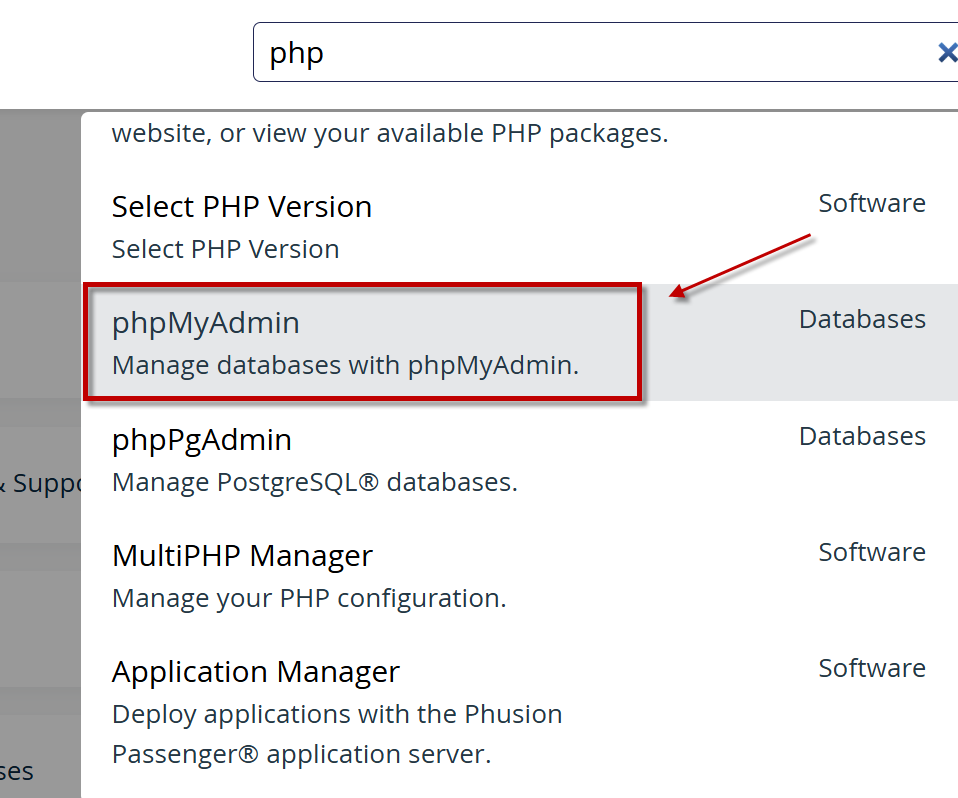
Task: Click "Manage databases with phpMyAdmin." description
Action: tap(345, 366)
